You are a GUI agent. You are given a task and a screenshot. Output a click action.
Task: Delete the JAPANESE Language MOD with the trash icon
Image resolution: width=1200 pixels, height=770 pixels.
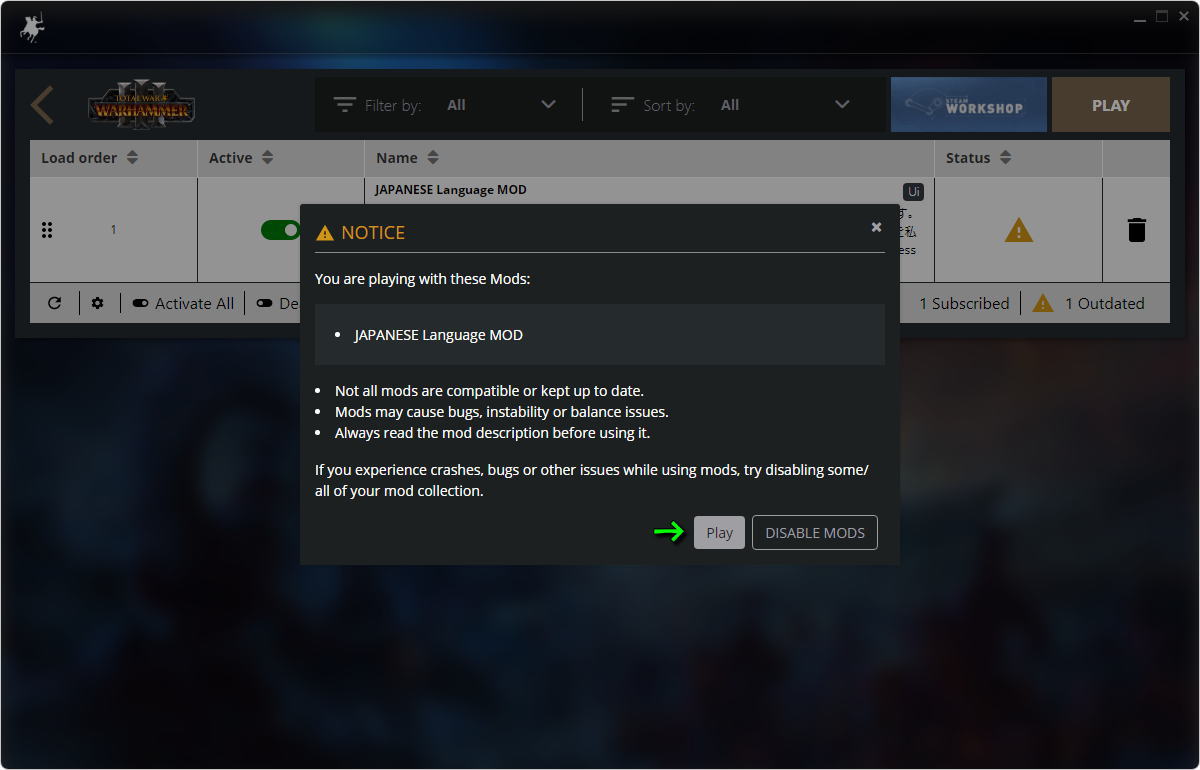point(1137,230)
